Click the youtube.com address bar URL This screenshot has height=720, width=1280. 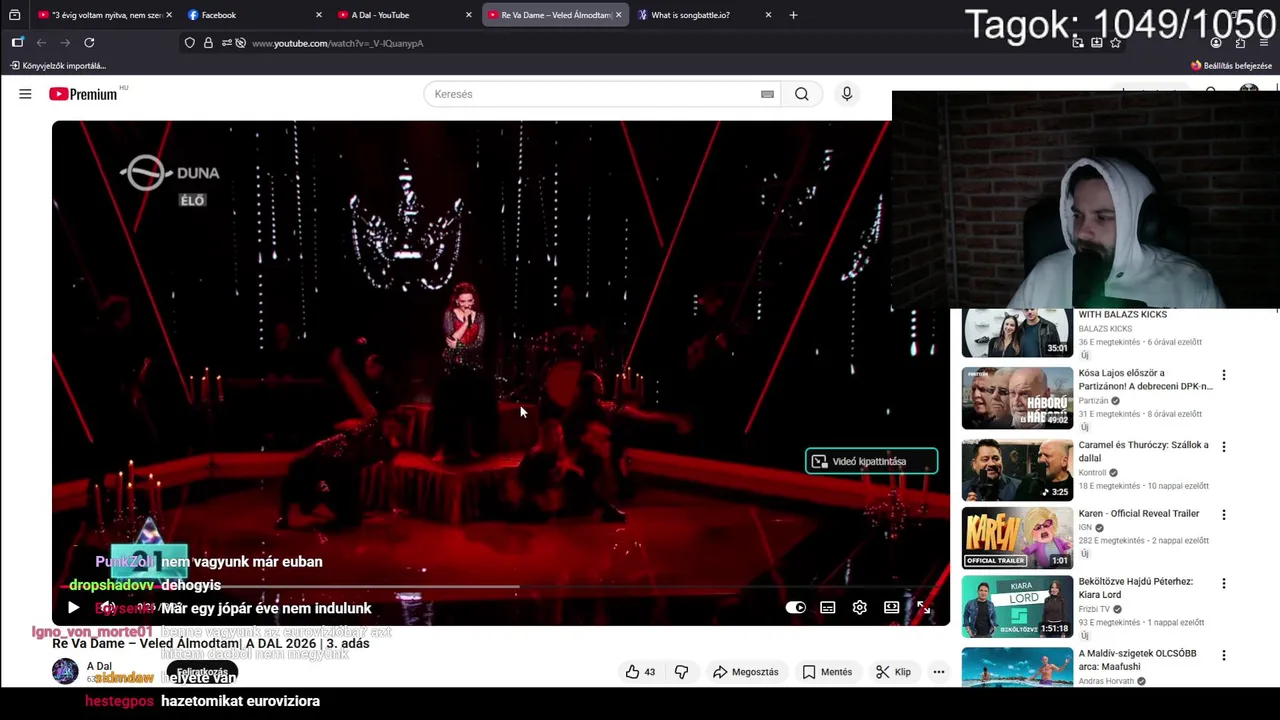(338, 43)
